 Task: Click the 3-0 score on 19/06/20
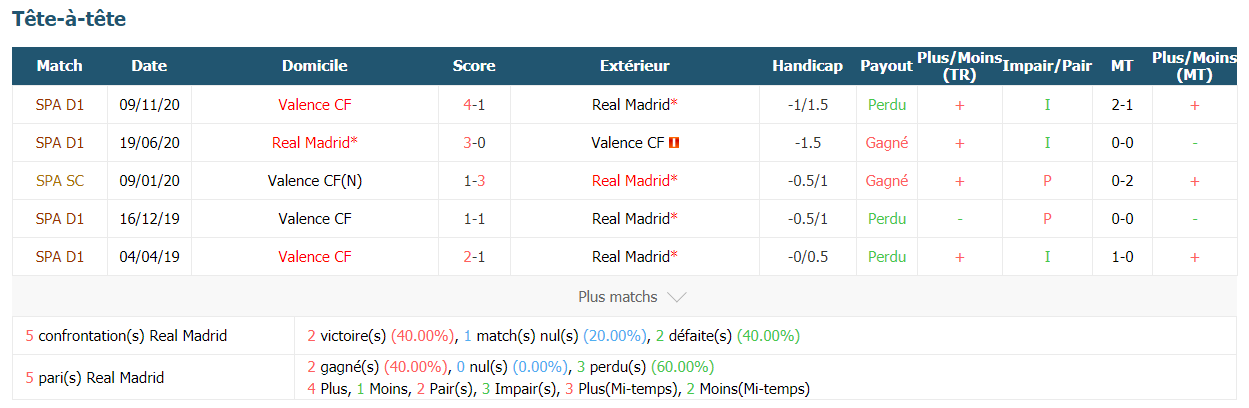(474, 143)
